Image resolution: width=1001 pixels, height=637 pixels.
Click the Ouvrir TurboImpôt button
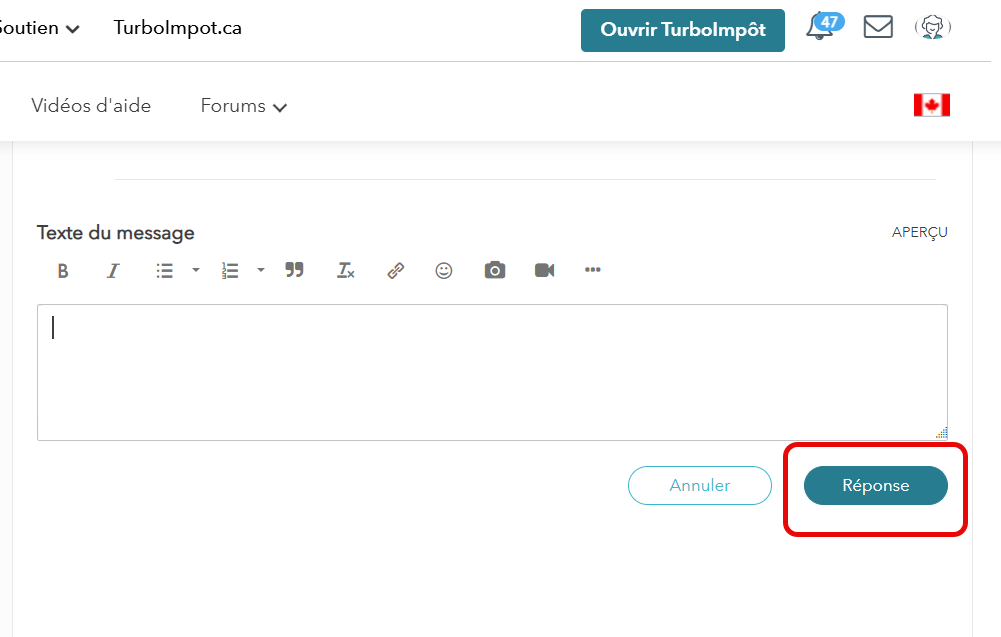click(x=682, y=30)
